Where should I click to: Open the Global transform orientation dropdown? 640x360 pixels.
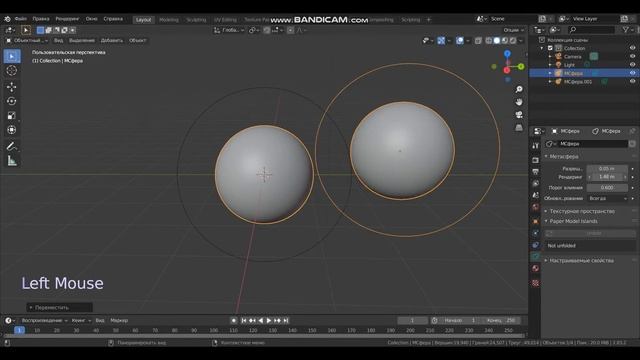click(x=229, y=30)
